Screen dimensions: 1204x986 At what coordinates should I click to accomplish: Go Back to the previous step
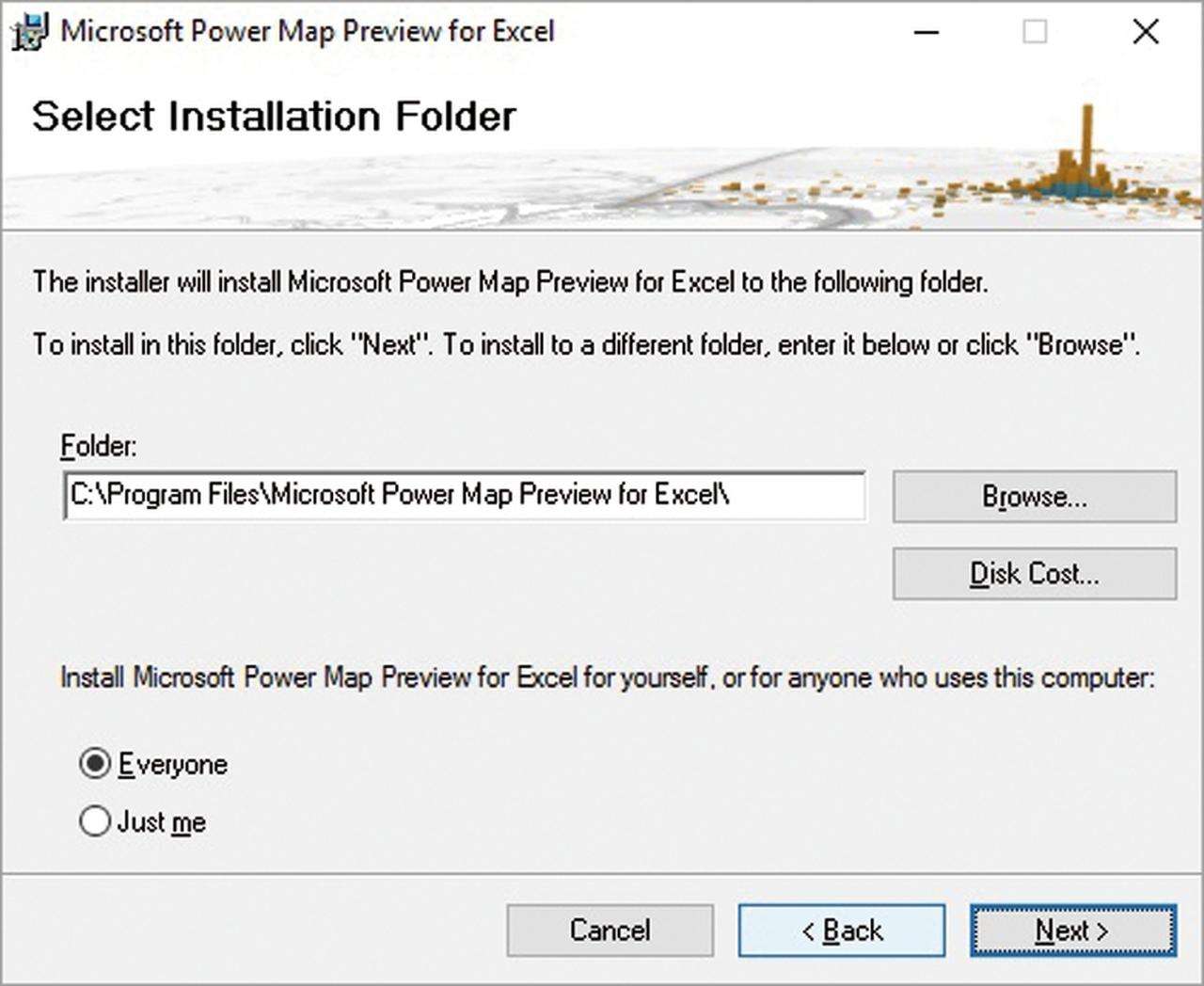pos(841,930)
